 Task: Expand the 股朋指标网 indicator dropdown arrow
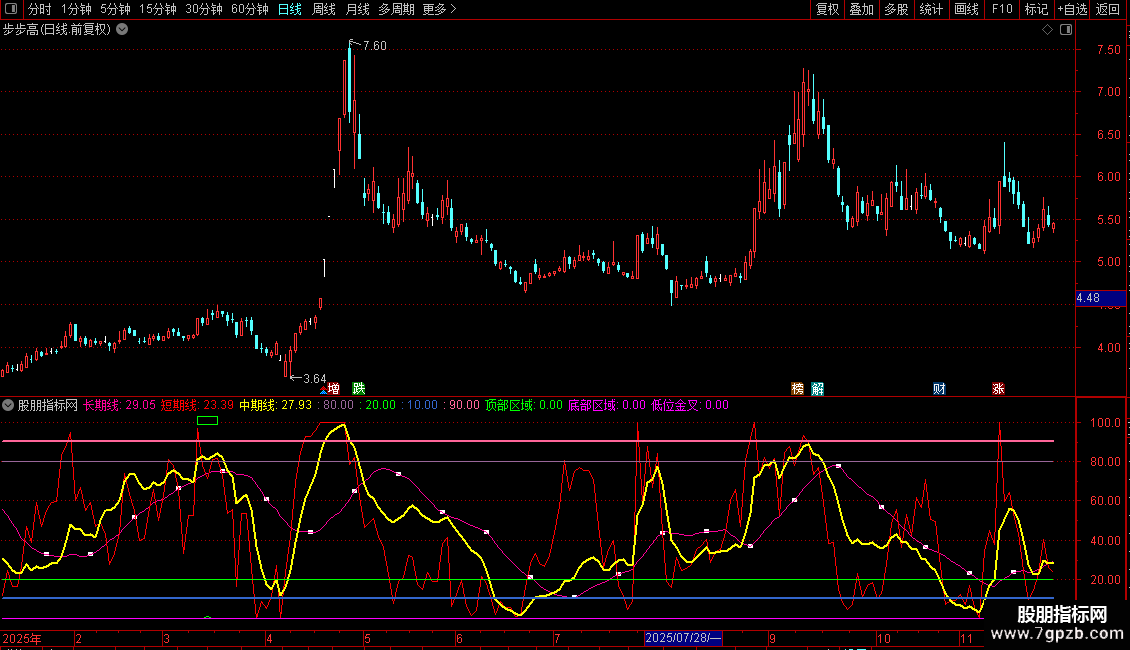[x=8, y=405]
